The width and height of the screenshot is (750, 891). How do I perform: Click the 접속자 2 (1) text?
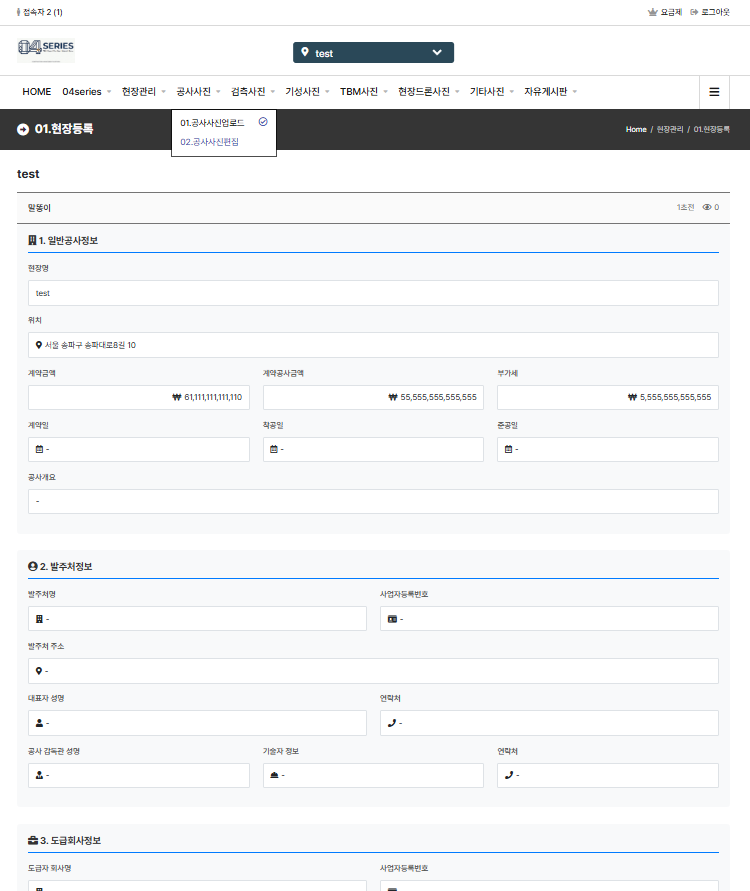43,12
